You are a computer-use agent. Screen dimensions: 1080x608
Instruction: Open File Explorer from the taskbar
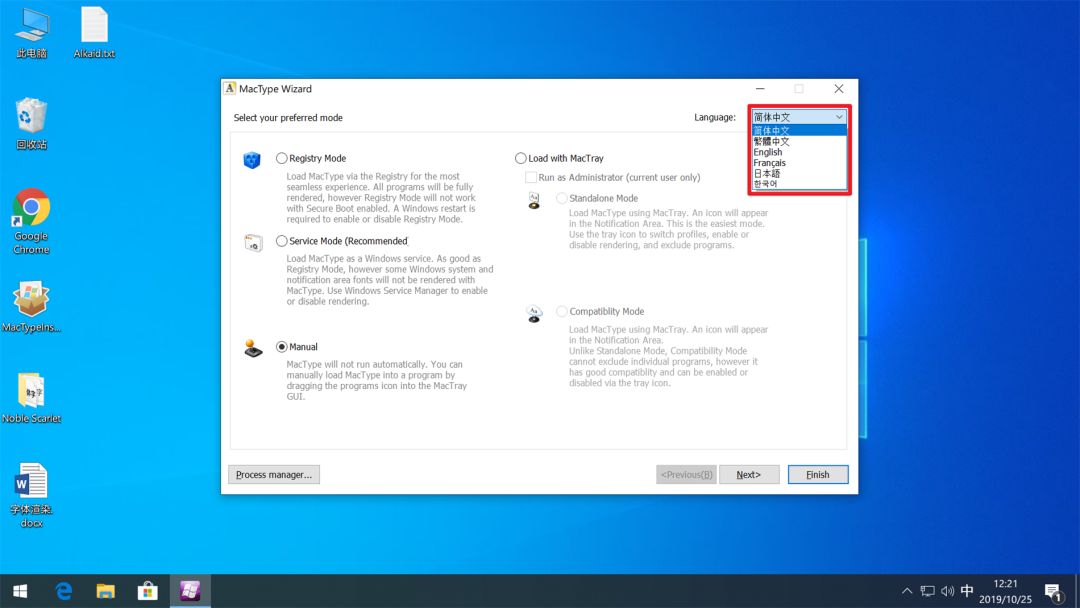pos(105,591)
